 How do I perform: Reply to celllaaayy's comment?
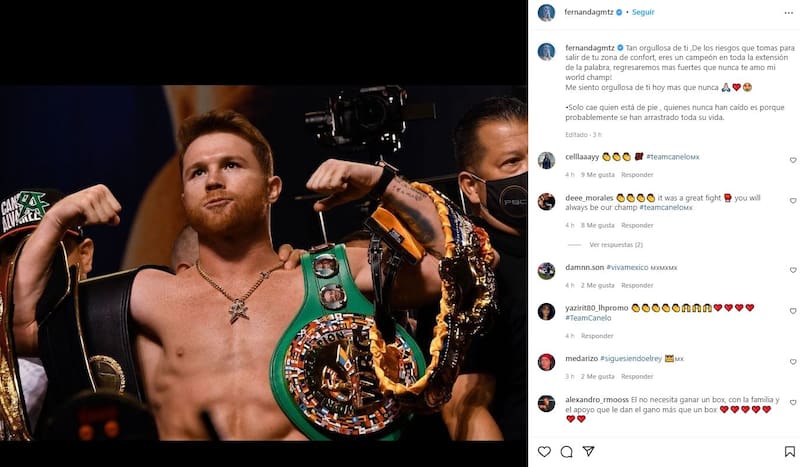tap(637, 175)
